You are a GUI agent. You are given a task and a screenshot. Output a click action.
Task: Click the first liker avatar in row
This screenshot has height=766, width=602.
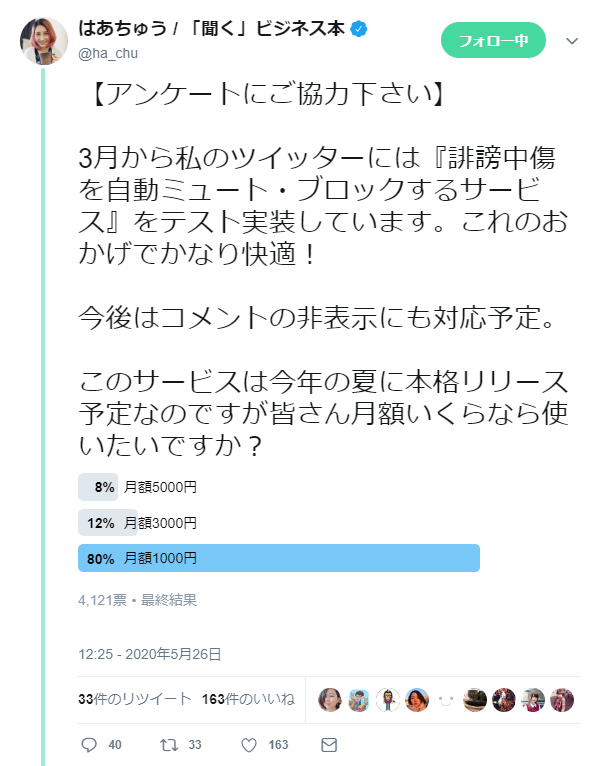pyautogui.click(x=330, y=700)
